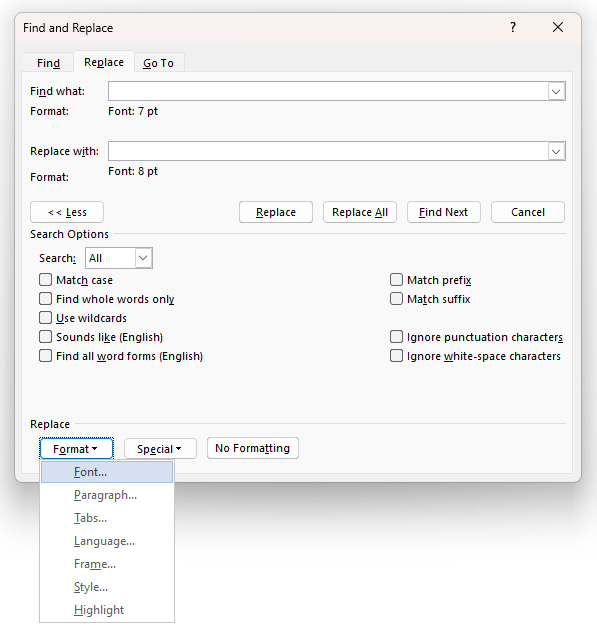Choose Frame... from the Format menu
Viewport: 597px width, 627px height.
(107, 564)
